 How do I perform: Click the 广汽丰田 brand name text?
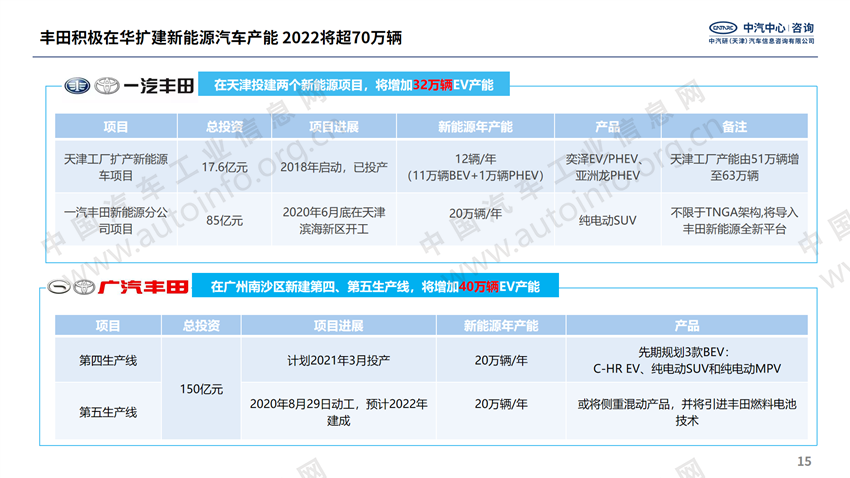pyautogui.click(x=144, y=287)
